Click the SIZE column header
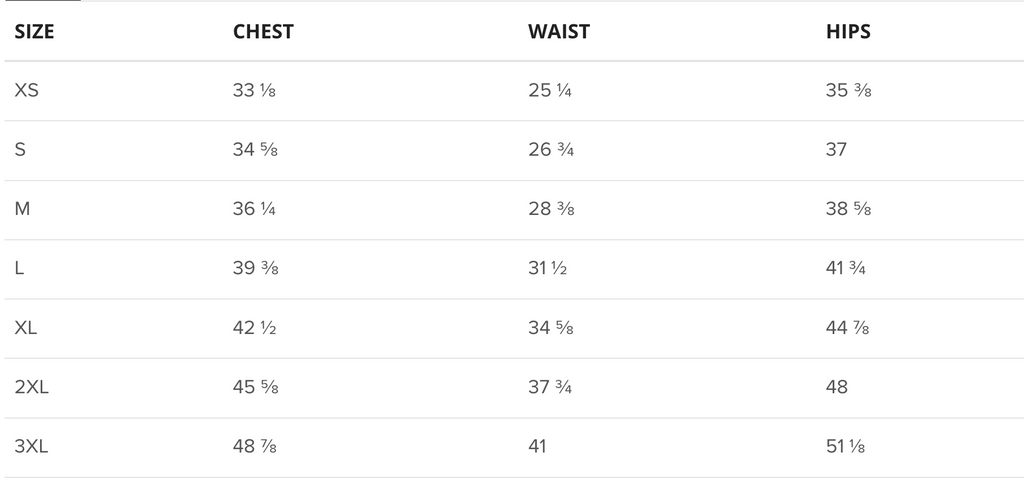 click(34, 31)
